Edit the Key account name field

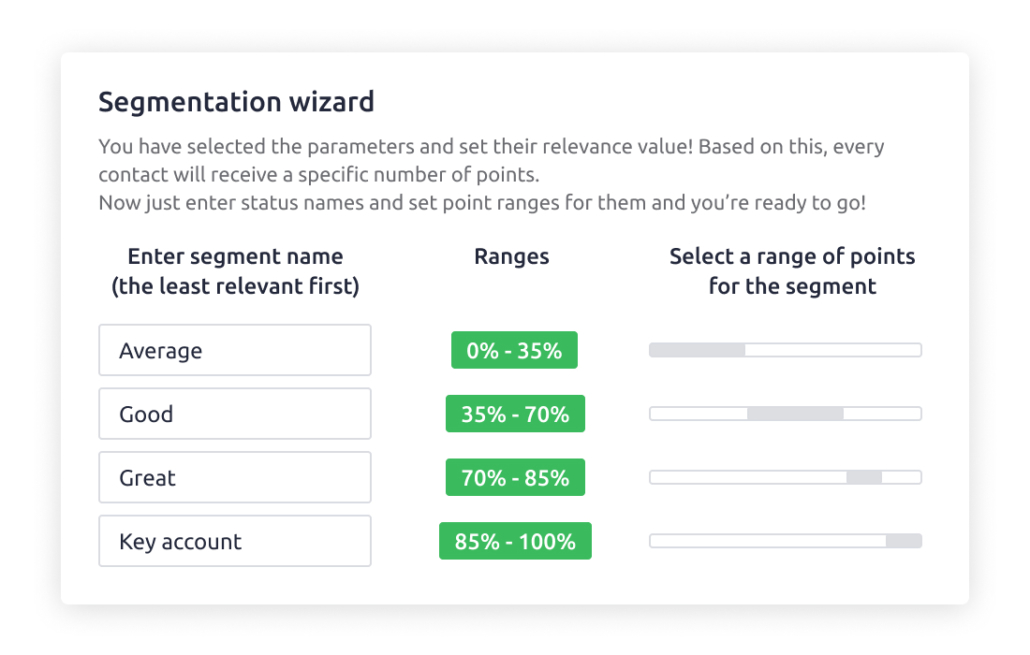(234, 542)
